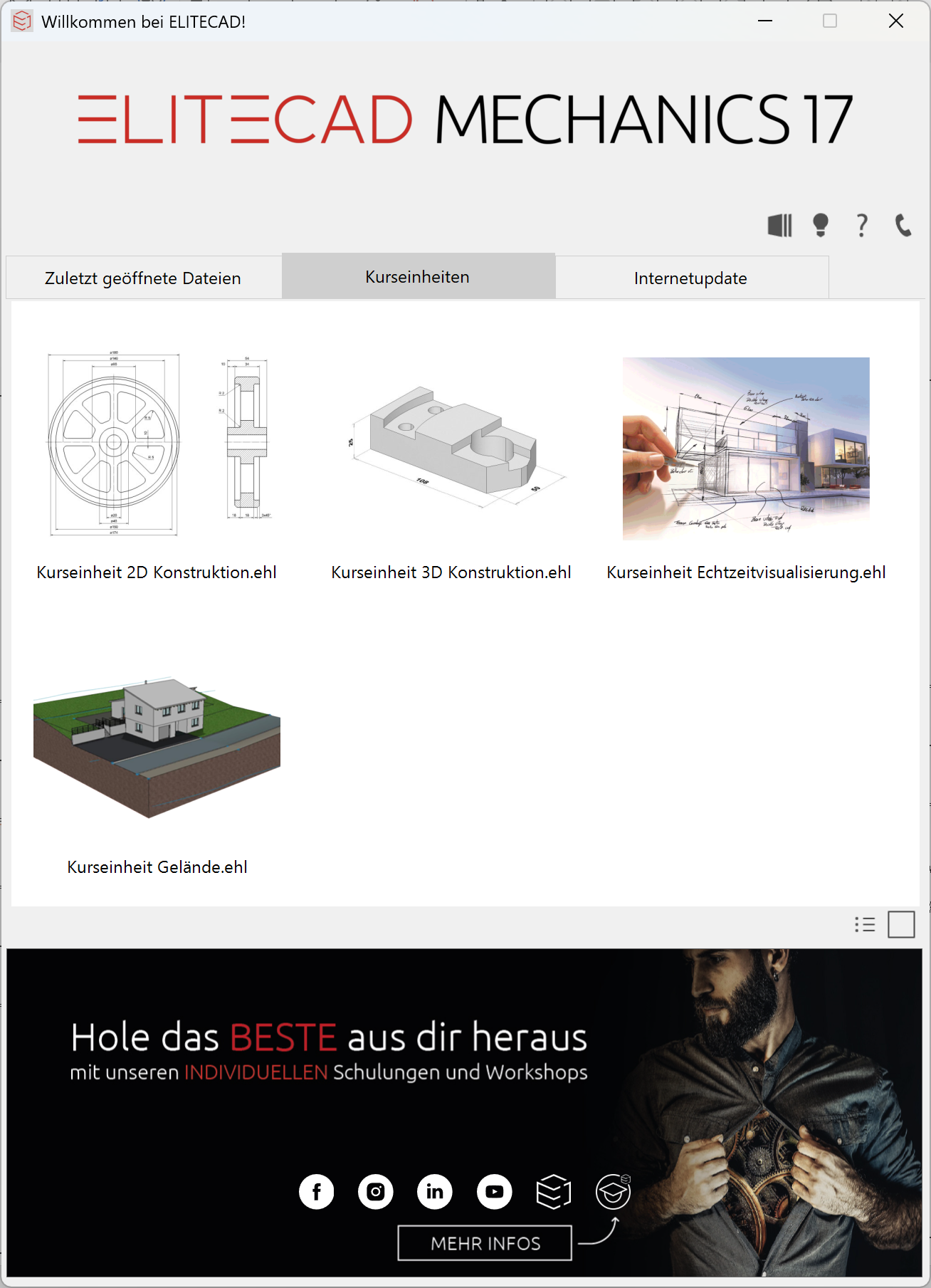Open the phone contact icon

point(903,226)
